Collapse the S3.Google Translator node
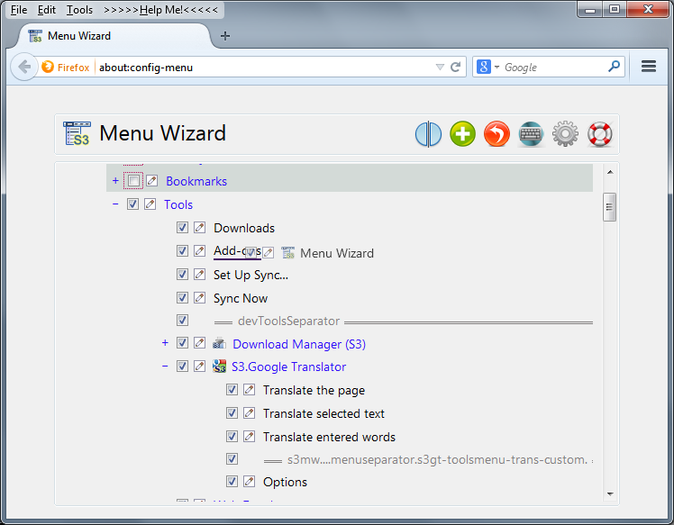The width and height of the screenshot is (674, 525). 165,366
